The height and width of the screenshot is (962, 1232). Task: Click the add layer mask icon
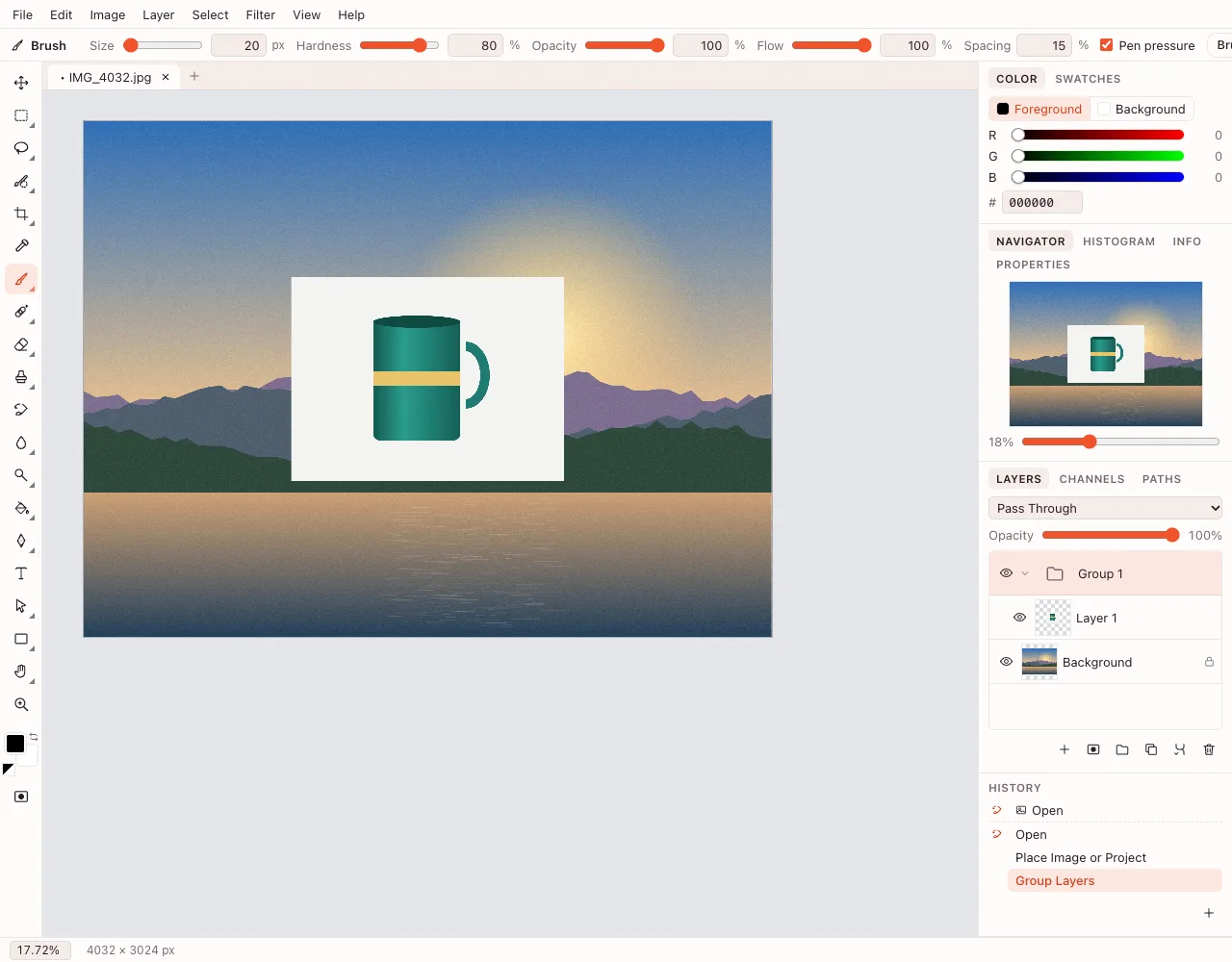[1093, 749]
